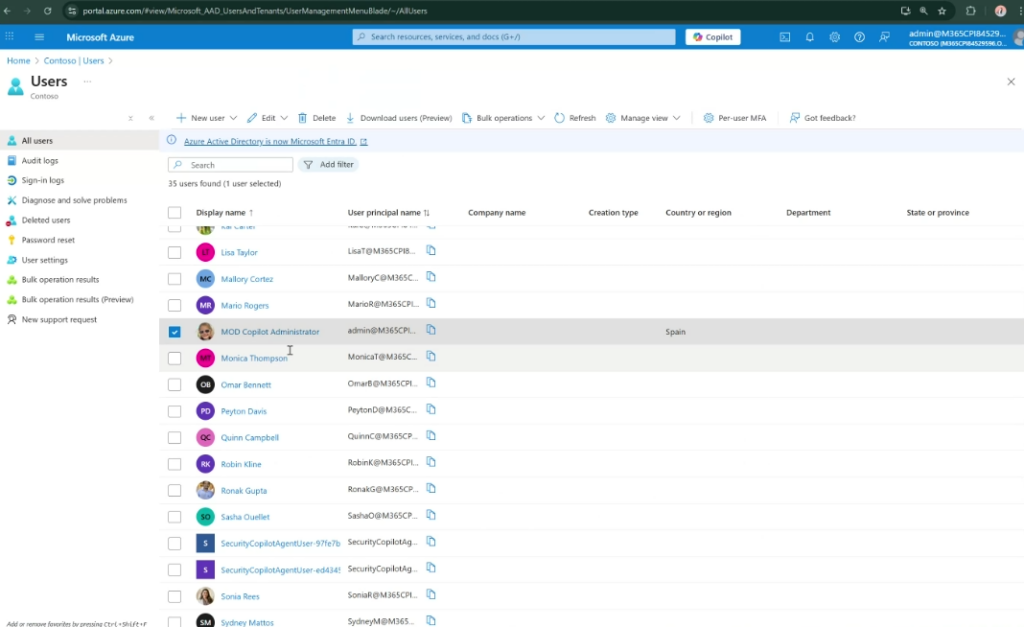Check the box next to Omar Bennett
Screen dimensions: 1024x627
175,385
